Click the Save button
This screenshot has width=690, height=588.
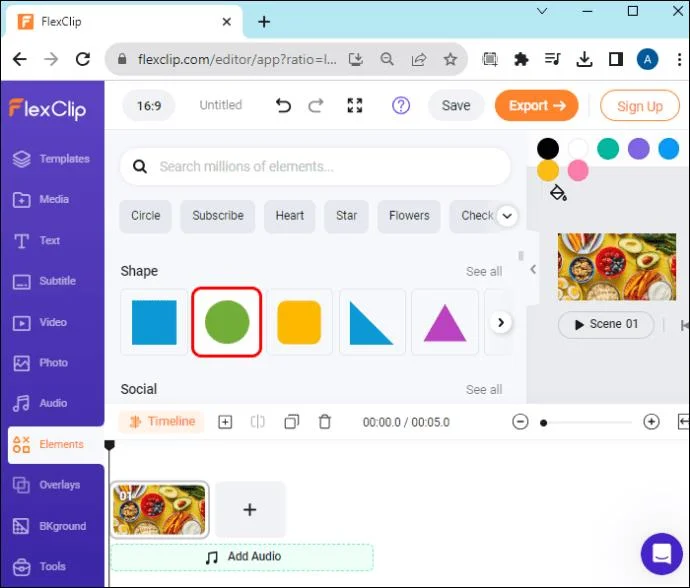coord(456,106)
